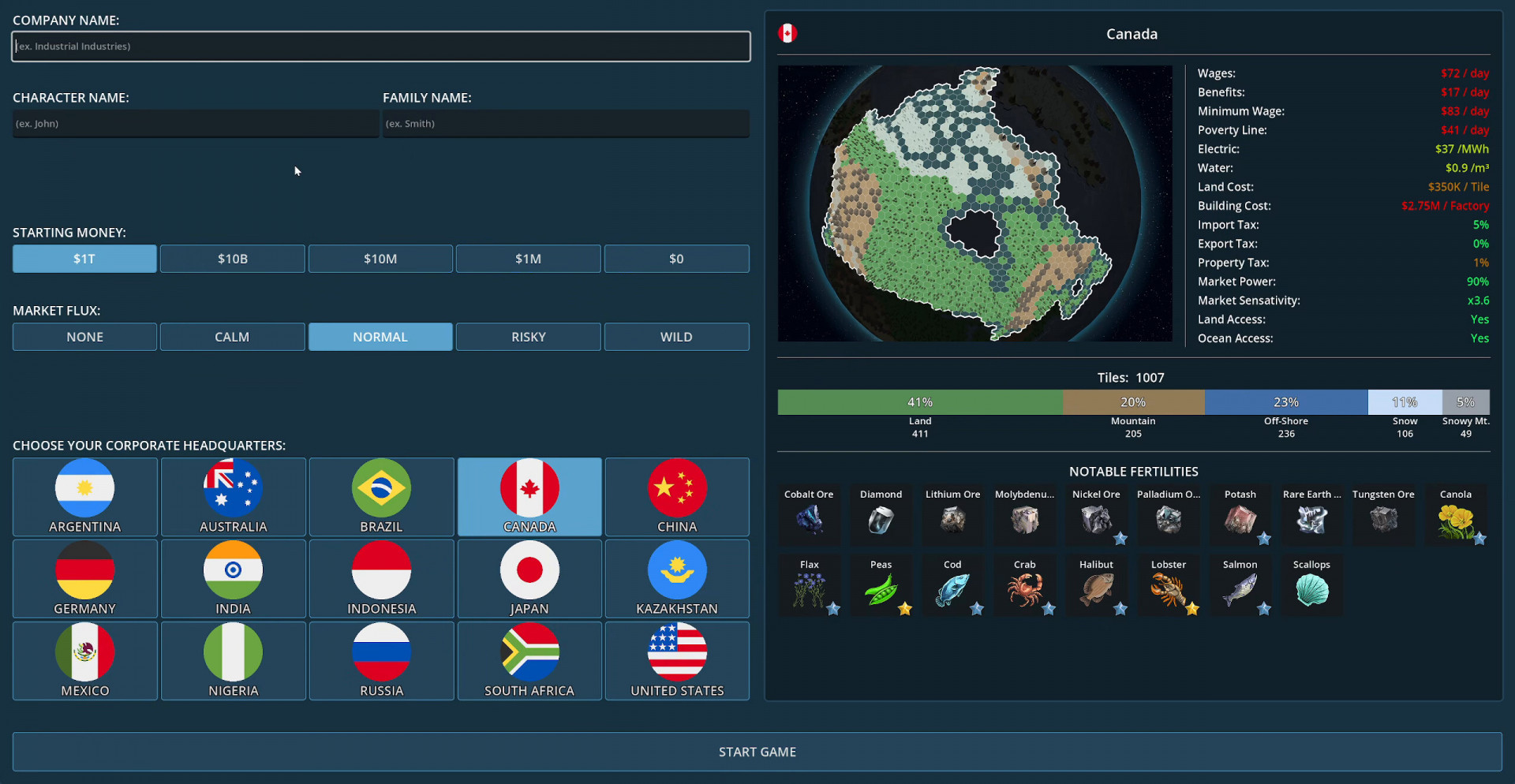Click the Potash resource icon
The width and height of the screenshot is (1515, 784).
(x=1240, y=520)
